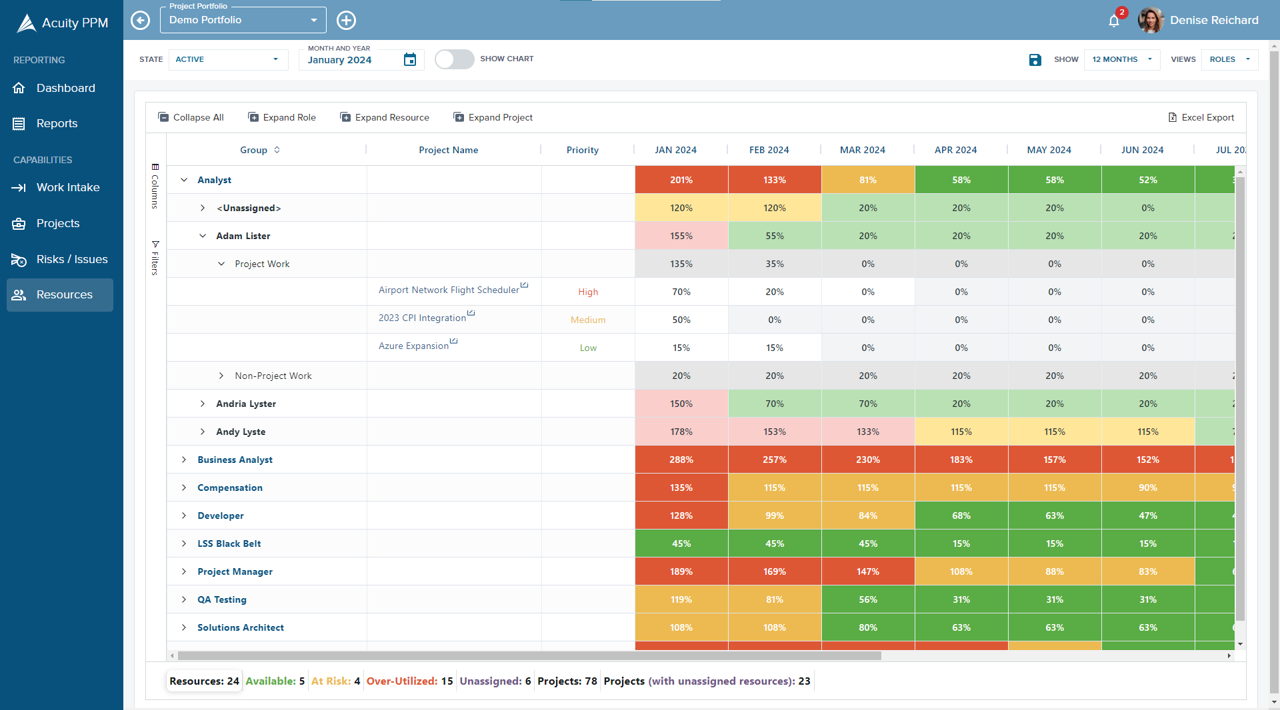This screenshot has height=710, width=1280.
Task: Open the notifications bell
Action: 1114,20
